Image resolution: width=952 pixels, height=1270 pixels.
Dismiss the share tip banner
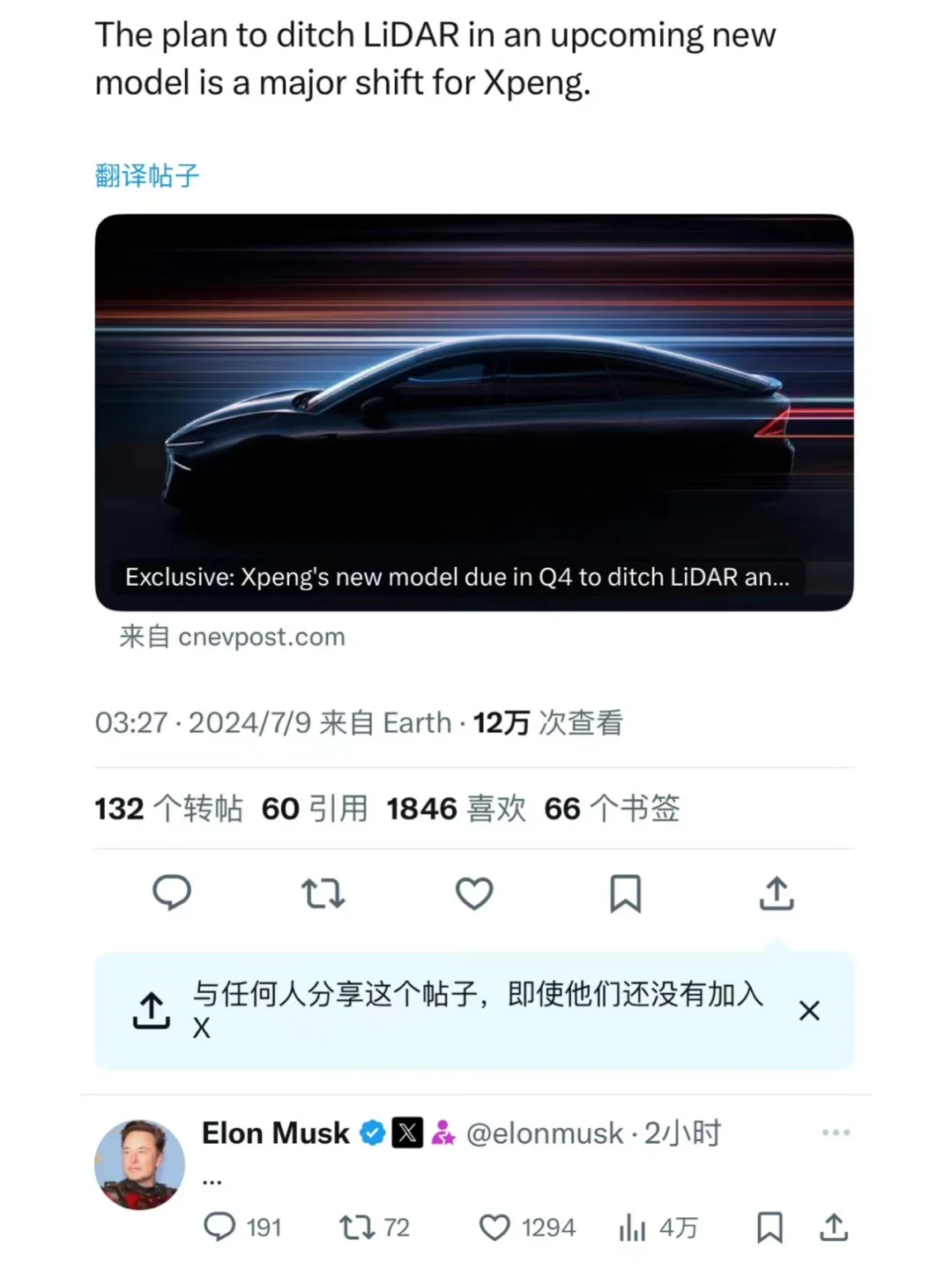tap(809, 1011)
